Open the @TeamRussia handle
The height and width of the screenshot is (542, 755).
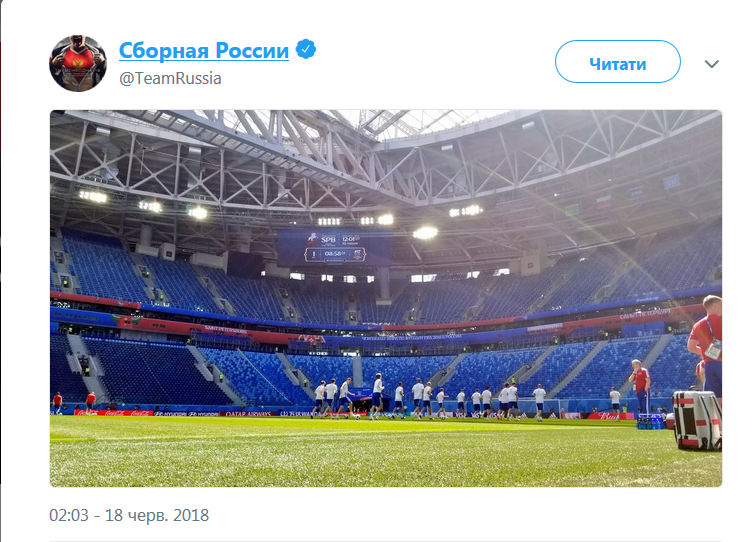click(x=170, y=78)
